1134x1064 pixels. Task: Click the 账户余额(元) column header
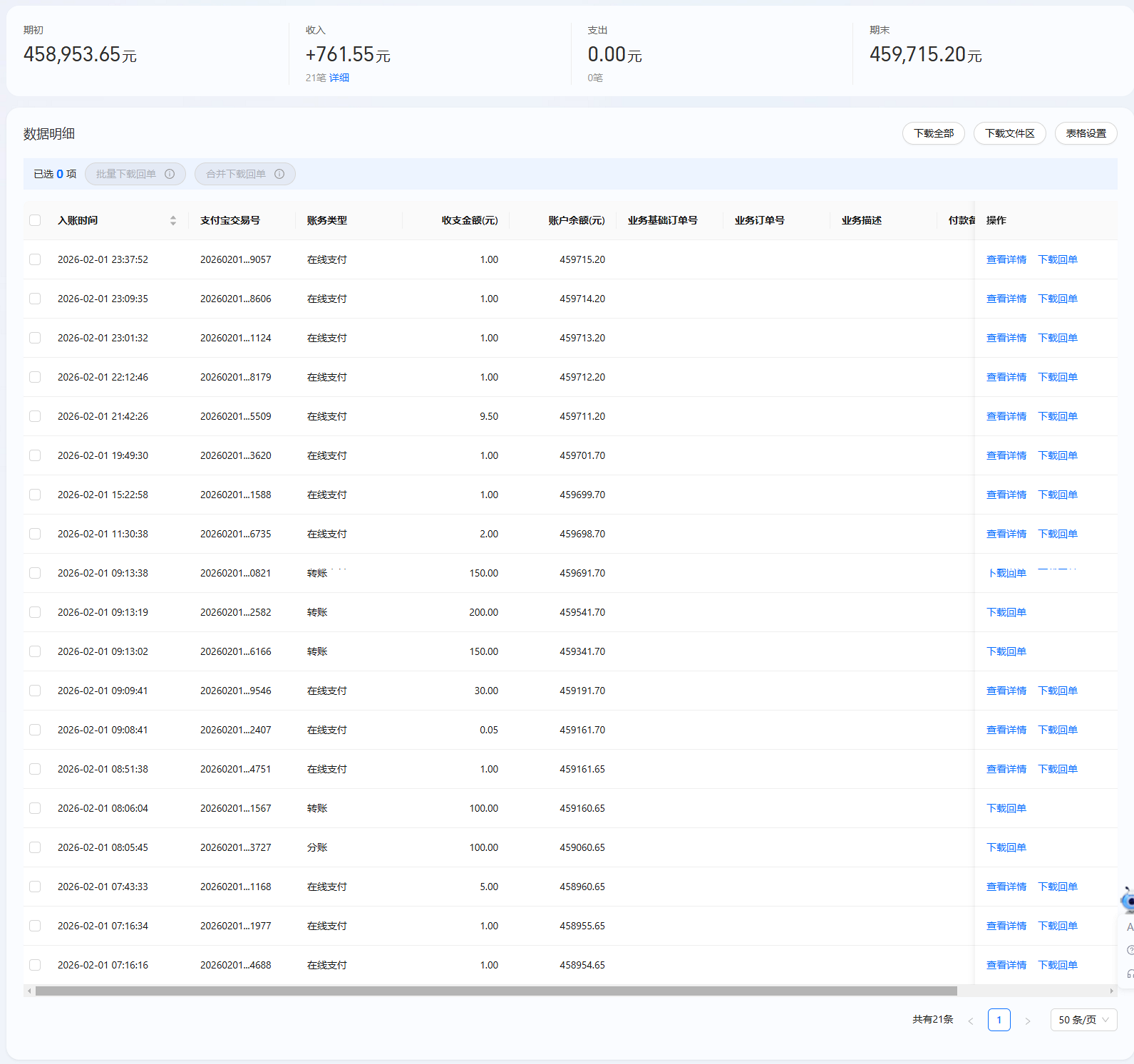(x=576, y=221)
